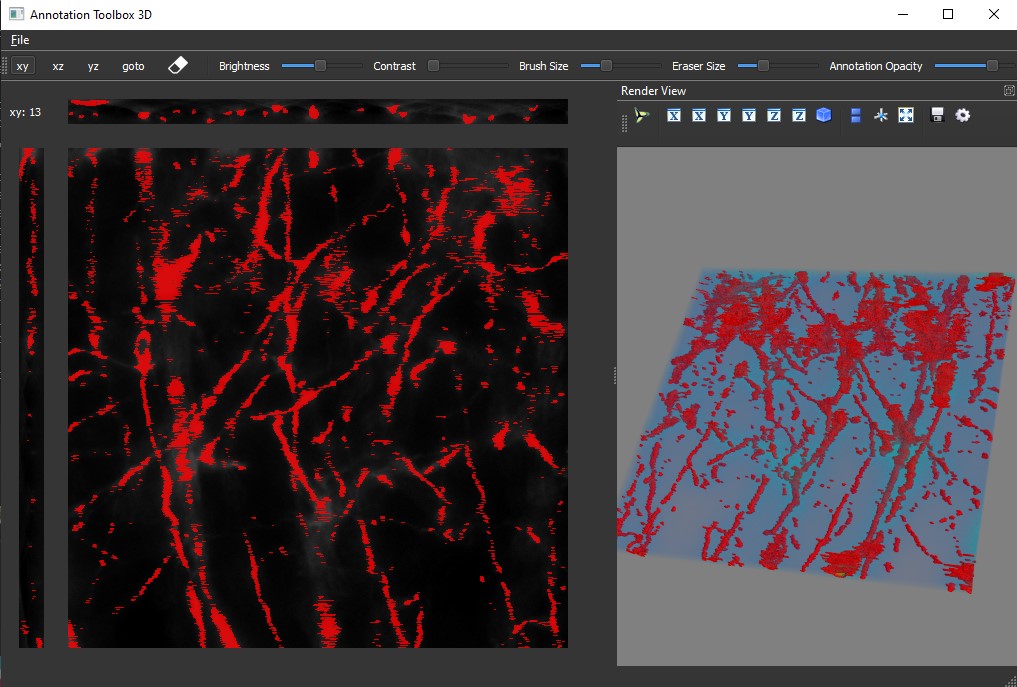Switch to the xz slice view
Viewport: 1017px width, 687px height.
coord(58,66)
